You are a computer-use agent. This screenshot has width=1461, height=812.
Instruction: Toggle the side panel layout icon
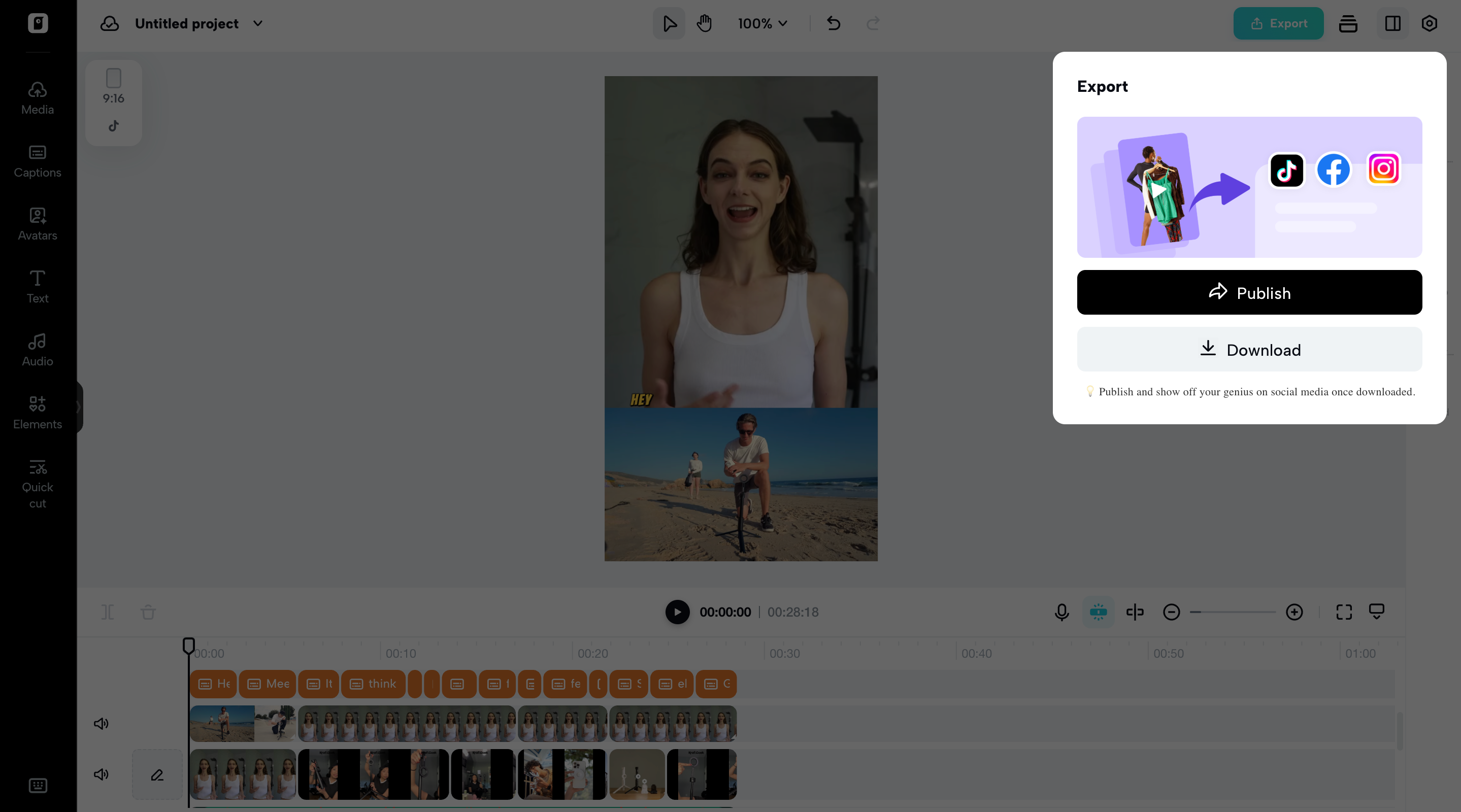click(x=1393, y=23)
